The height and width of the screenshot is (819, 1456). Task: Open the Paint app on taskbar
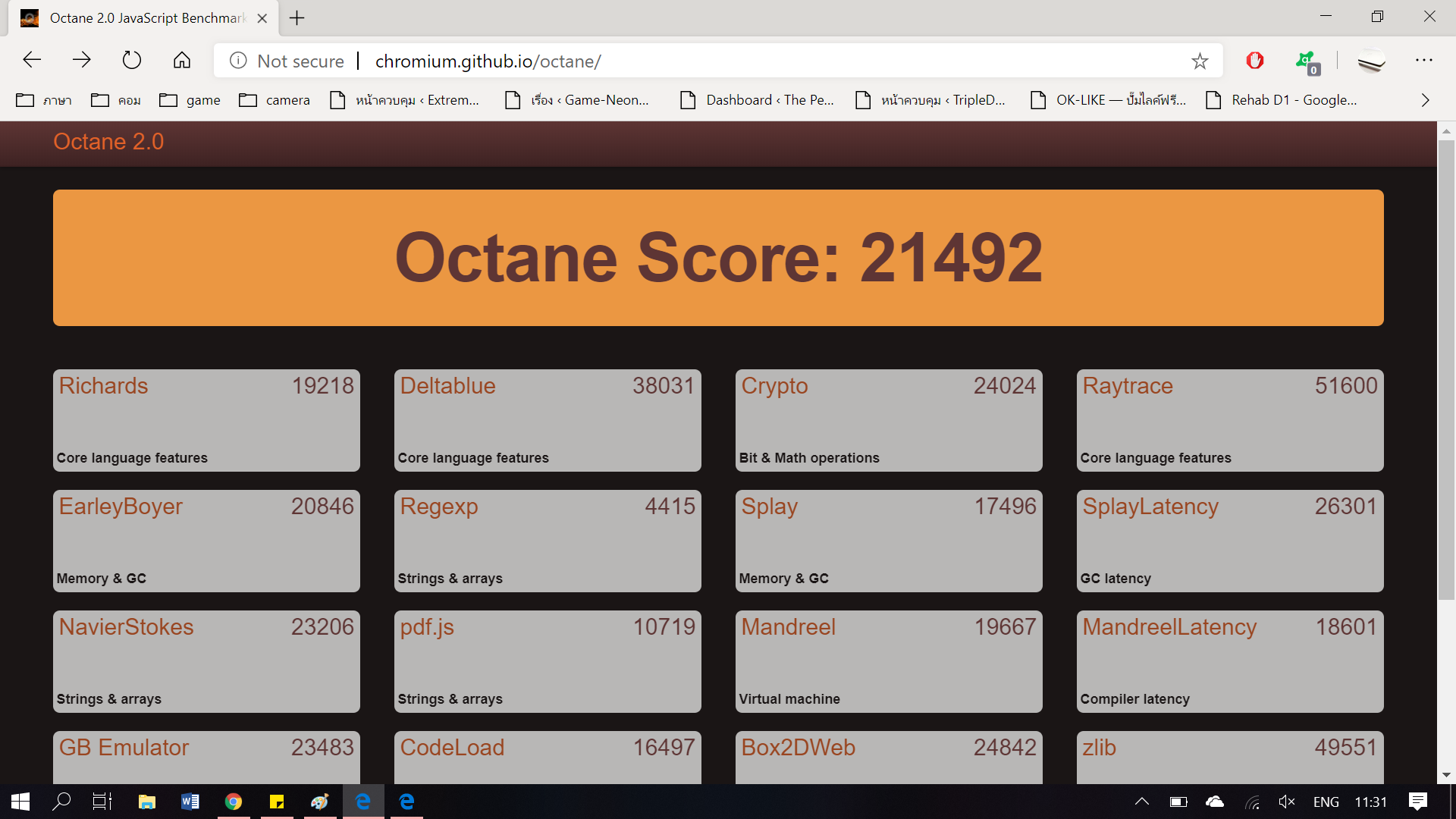tap(320, 802)
